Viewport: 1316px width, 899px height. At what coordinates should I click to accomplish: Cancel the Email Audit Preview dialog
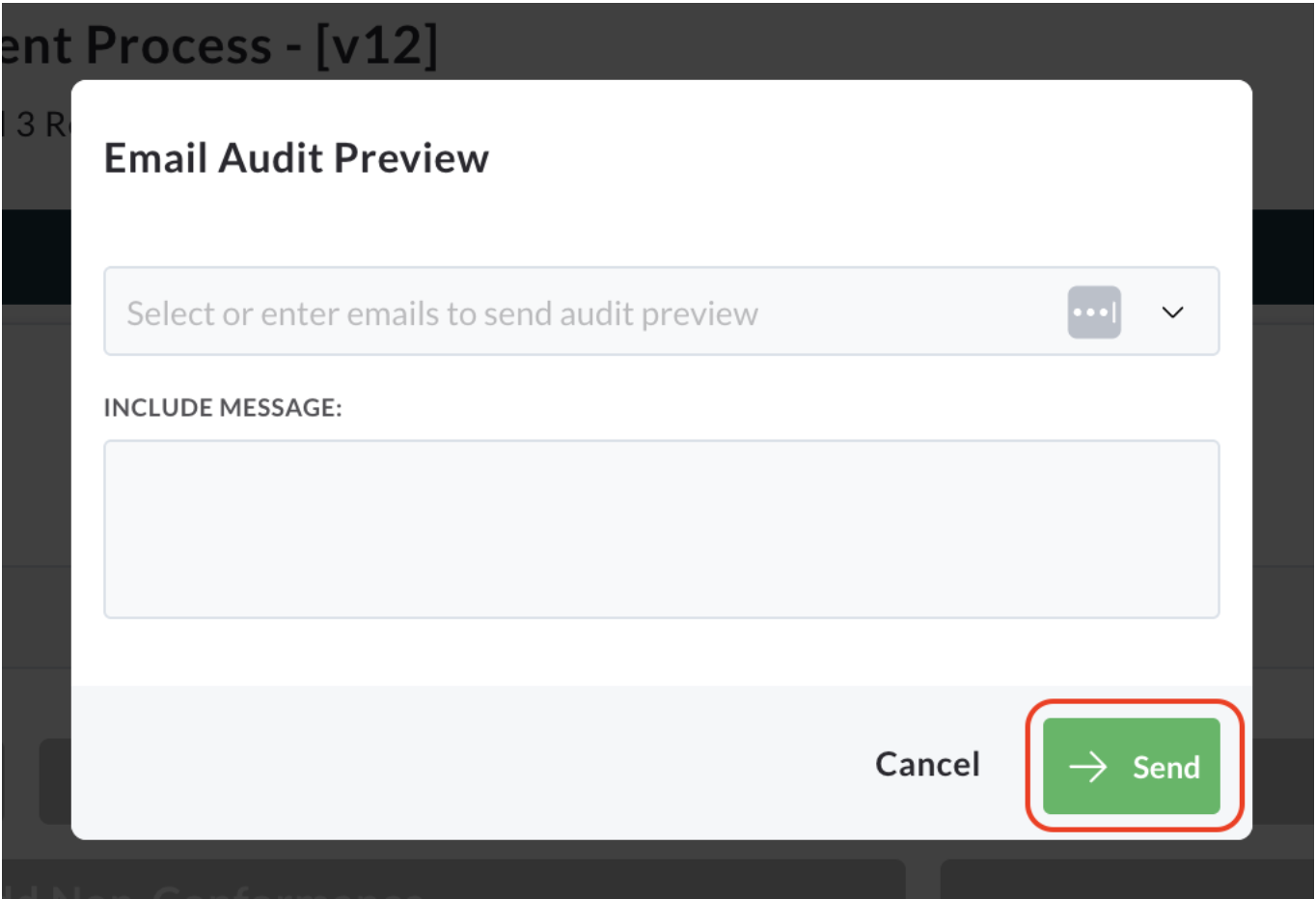click(x=927, y=764)
